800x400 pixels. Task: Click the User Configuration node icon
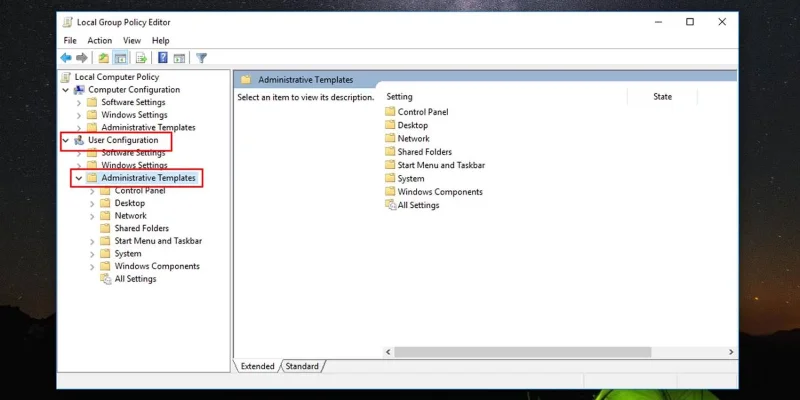tap(79, 140)
